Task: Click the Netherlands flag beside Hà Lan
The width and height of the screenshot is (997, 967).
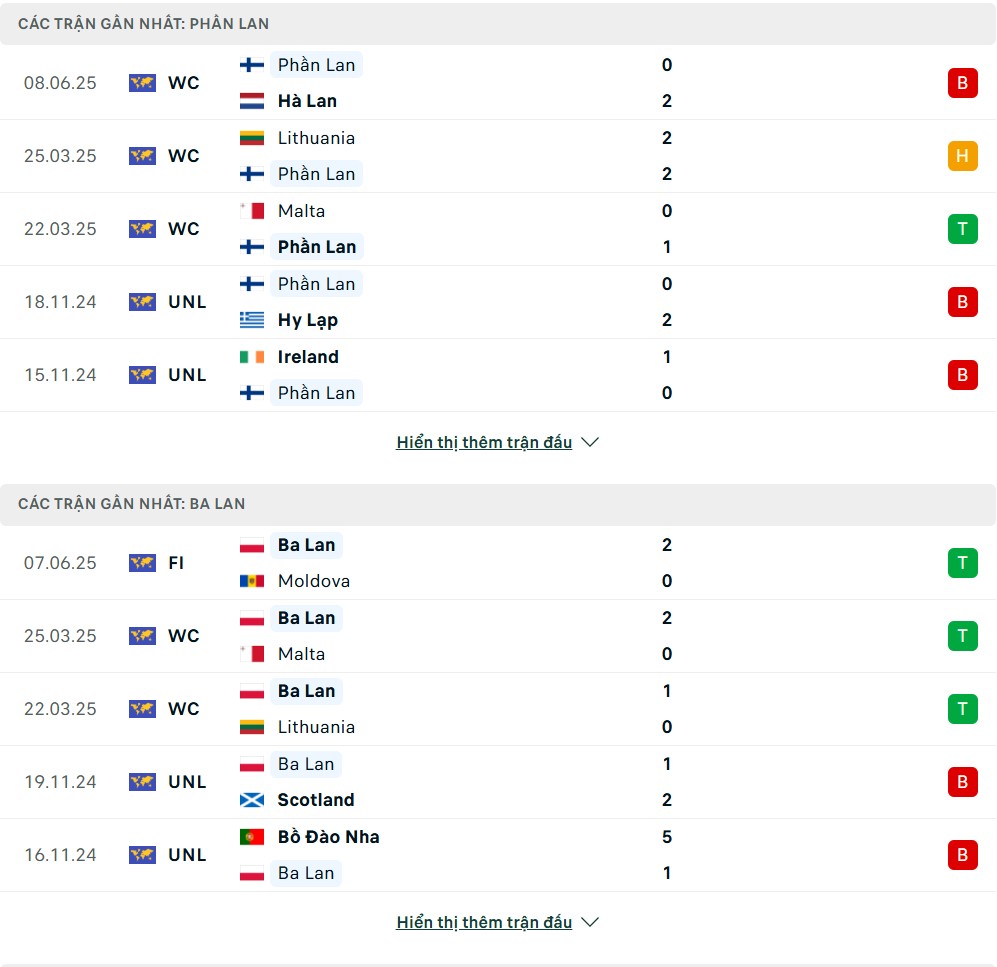Action: (x=252, y=101)
